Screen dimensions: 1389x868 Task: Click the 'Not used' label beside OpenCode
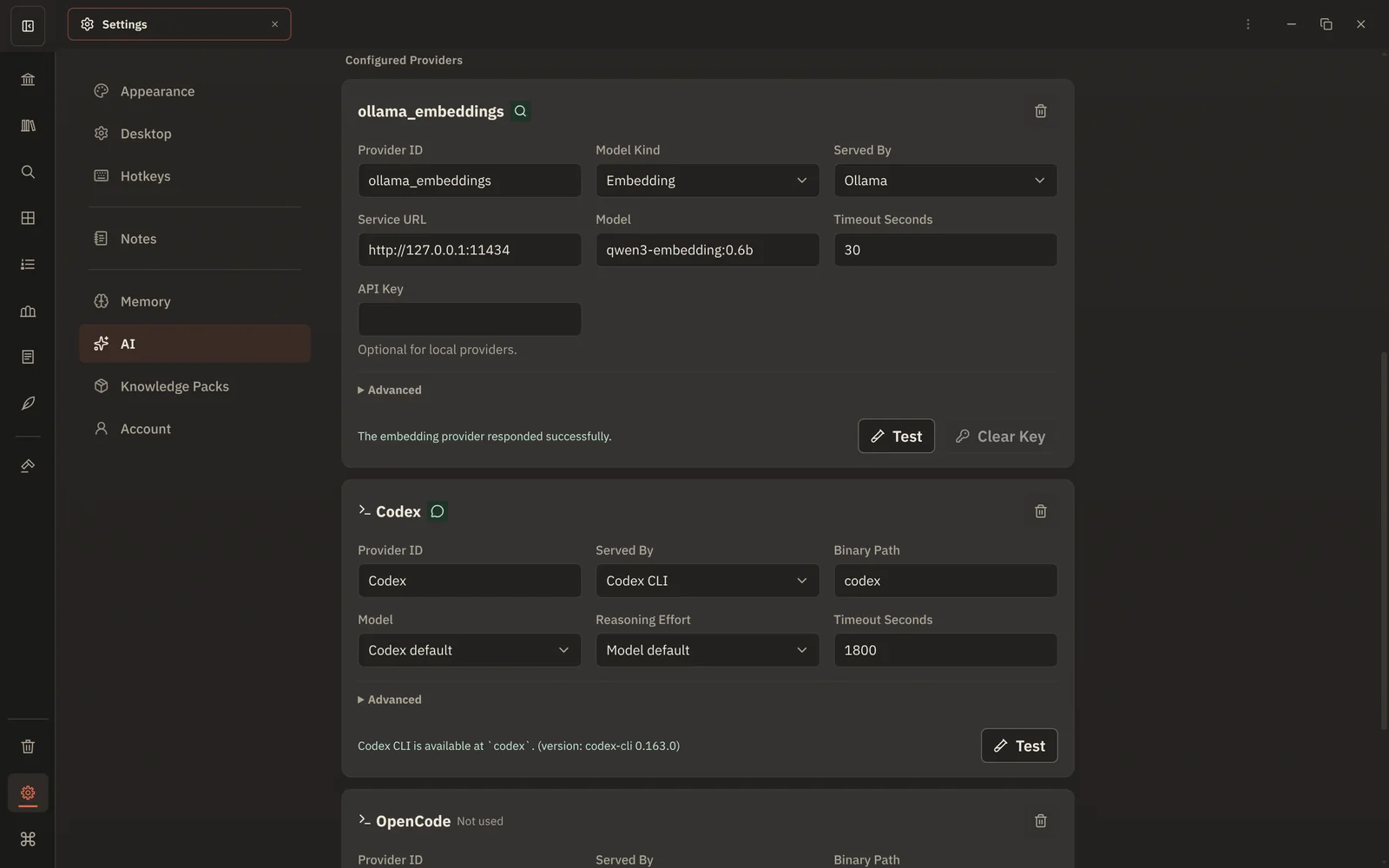pos(480,821)
